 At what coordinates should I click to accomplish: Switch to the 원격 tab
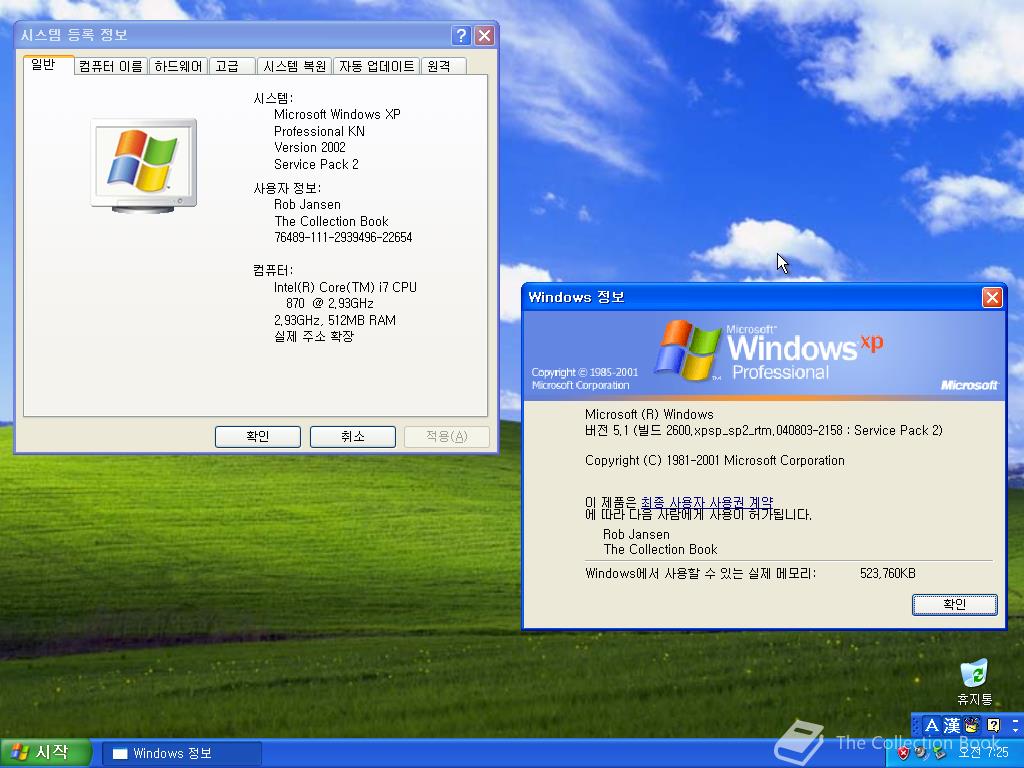pyautogui.click(x=443, y=66)
